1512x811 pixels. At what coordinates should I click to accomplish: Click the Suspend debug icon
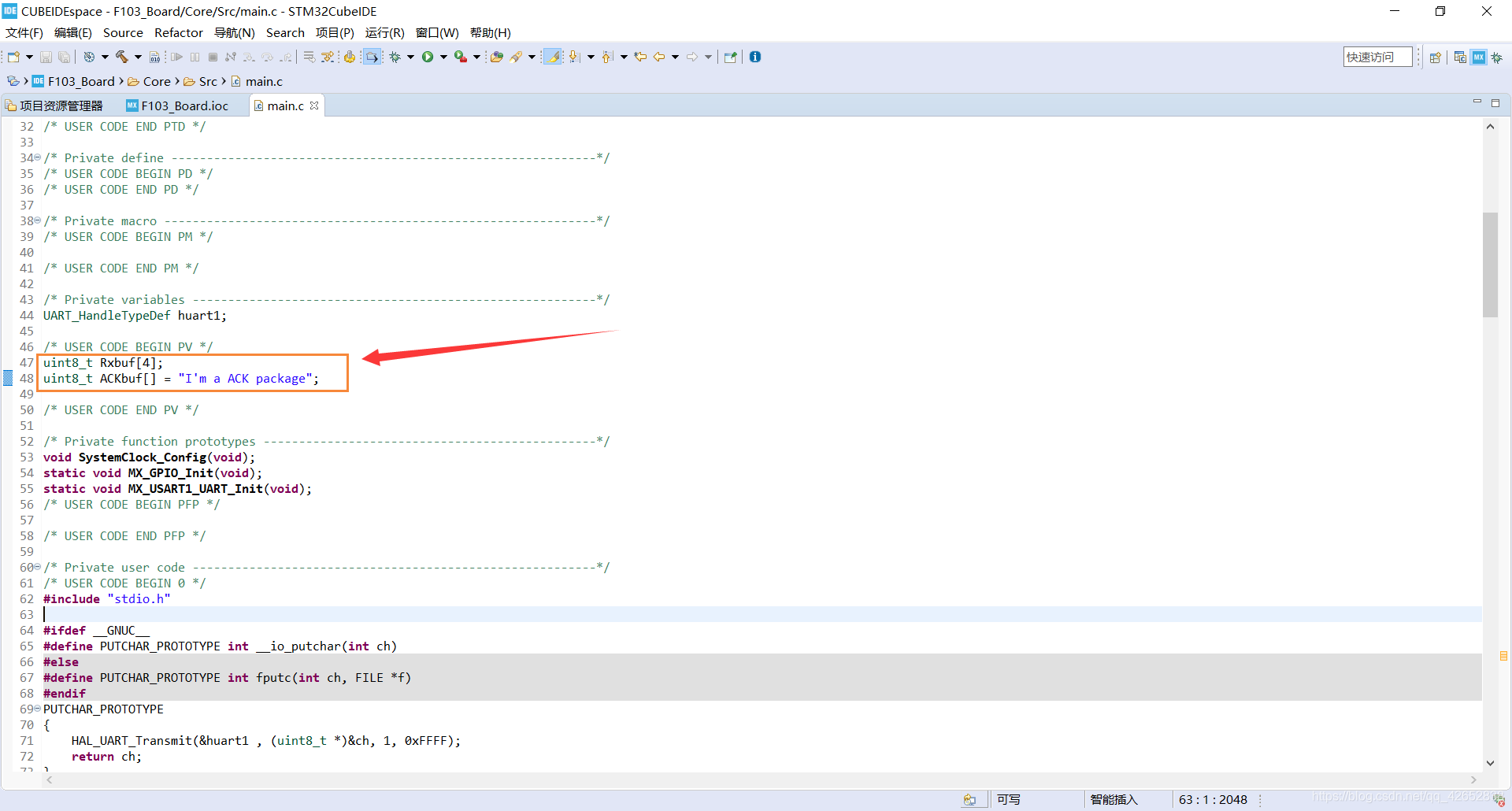(195, 57)
